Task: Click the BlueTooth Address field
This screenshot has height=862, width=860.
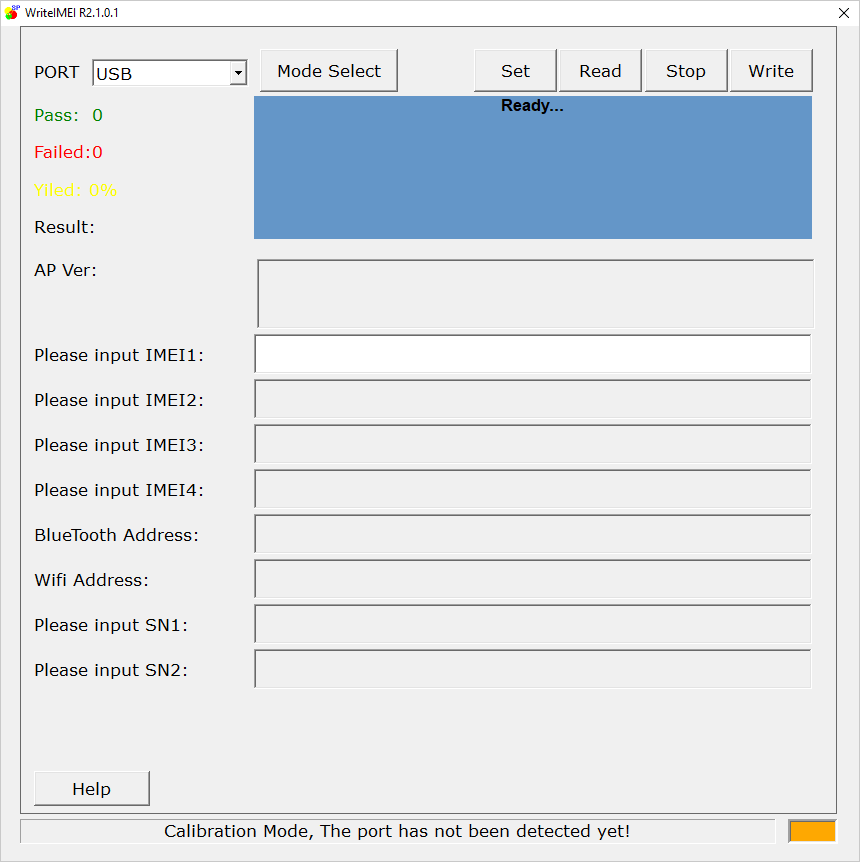Action: (532, 534)
